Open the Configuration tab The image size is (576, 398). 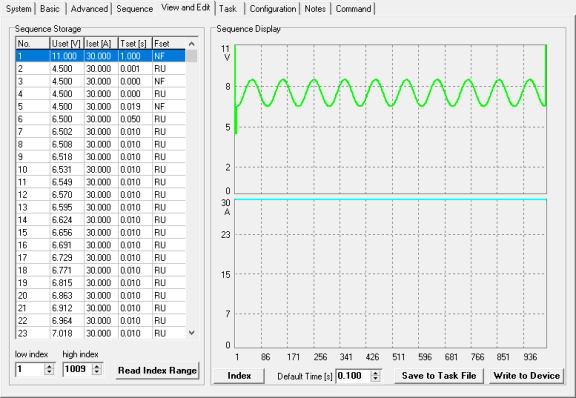[x=273, y=8]
